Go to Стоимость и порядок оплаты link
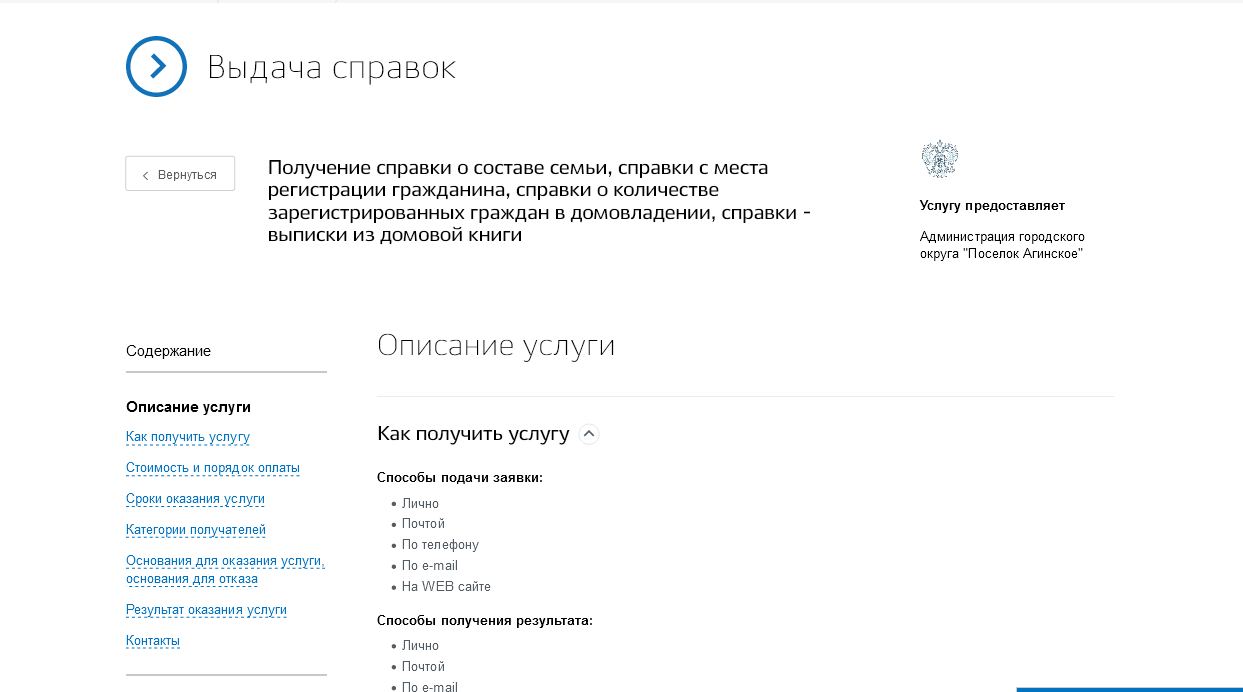 coord(212,468)
